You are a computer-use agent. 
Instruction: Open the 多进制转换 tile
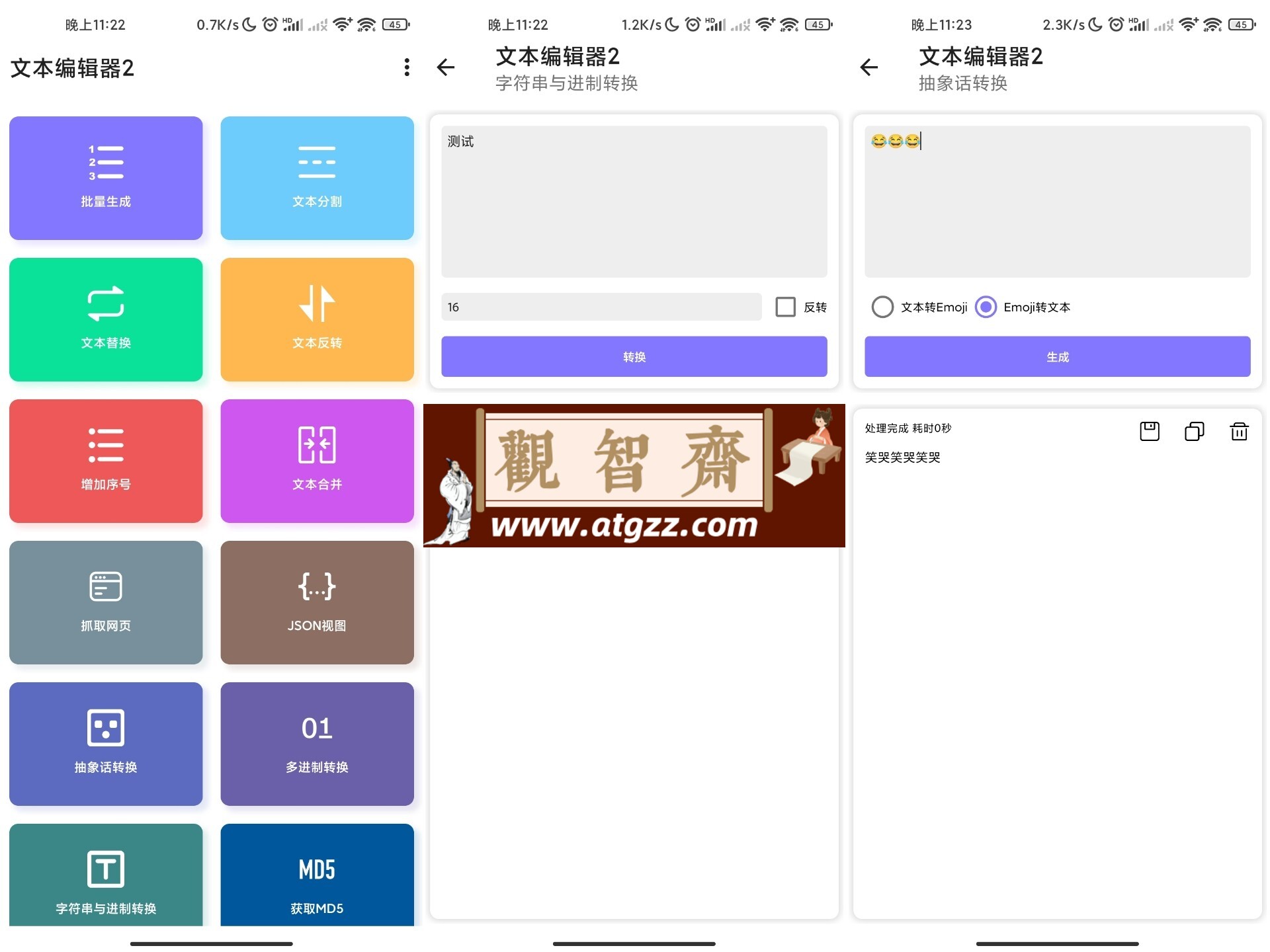coord(317,744)
